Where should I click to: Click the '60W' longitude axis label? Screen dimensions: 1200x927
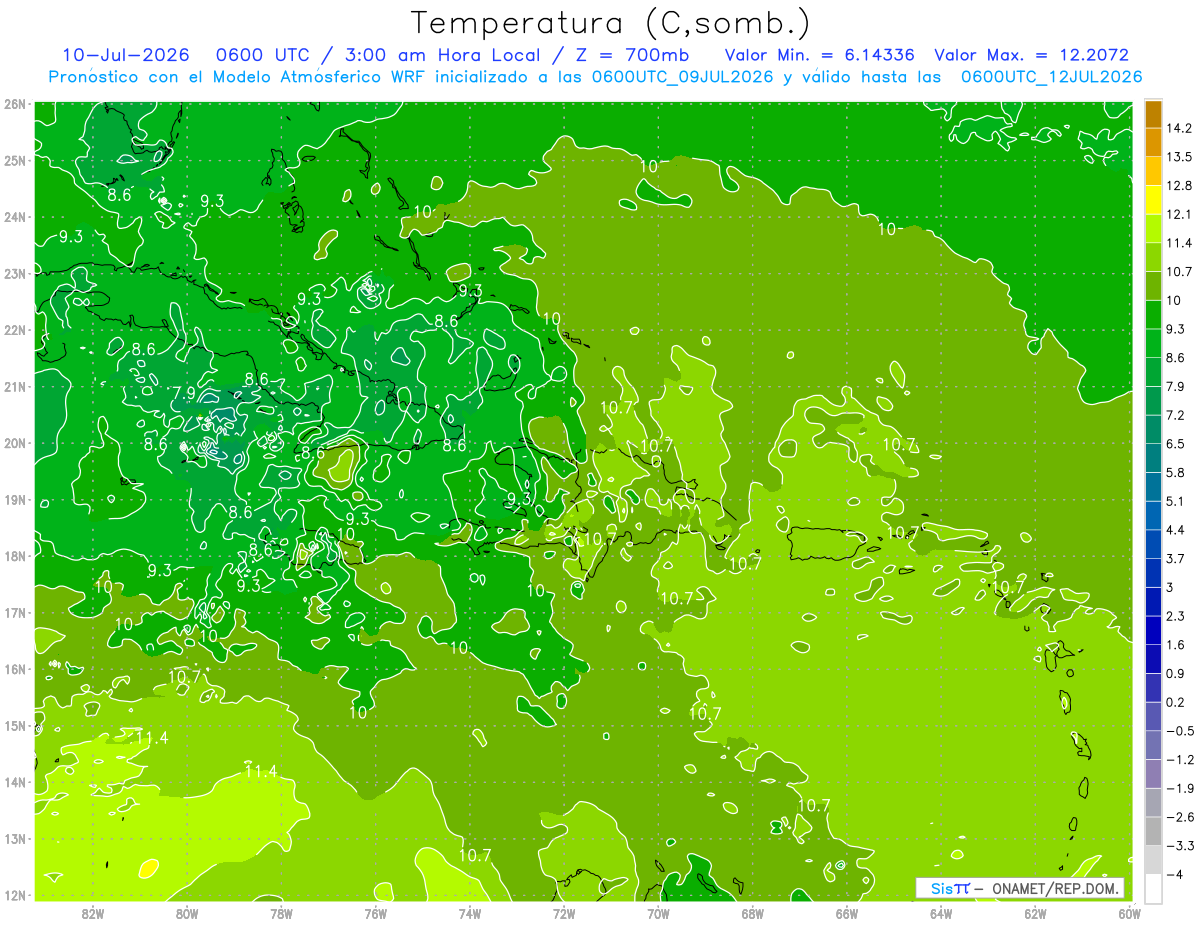[1129, 913]
